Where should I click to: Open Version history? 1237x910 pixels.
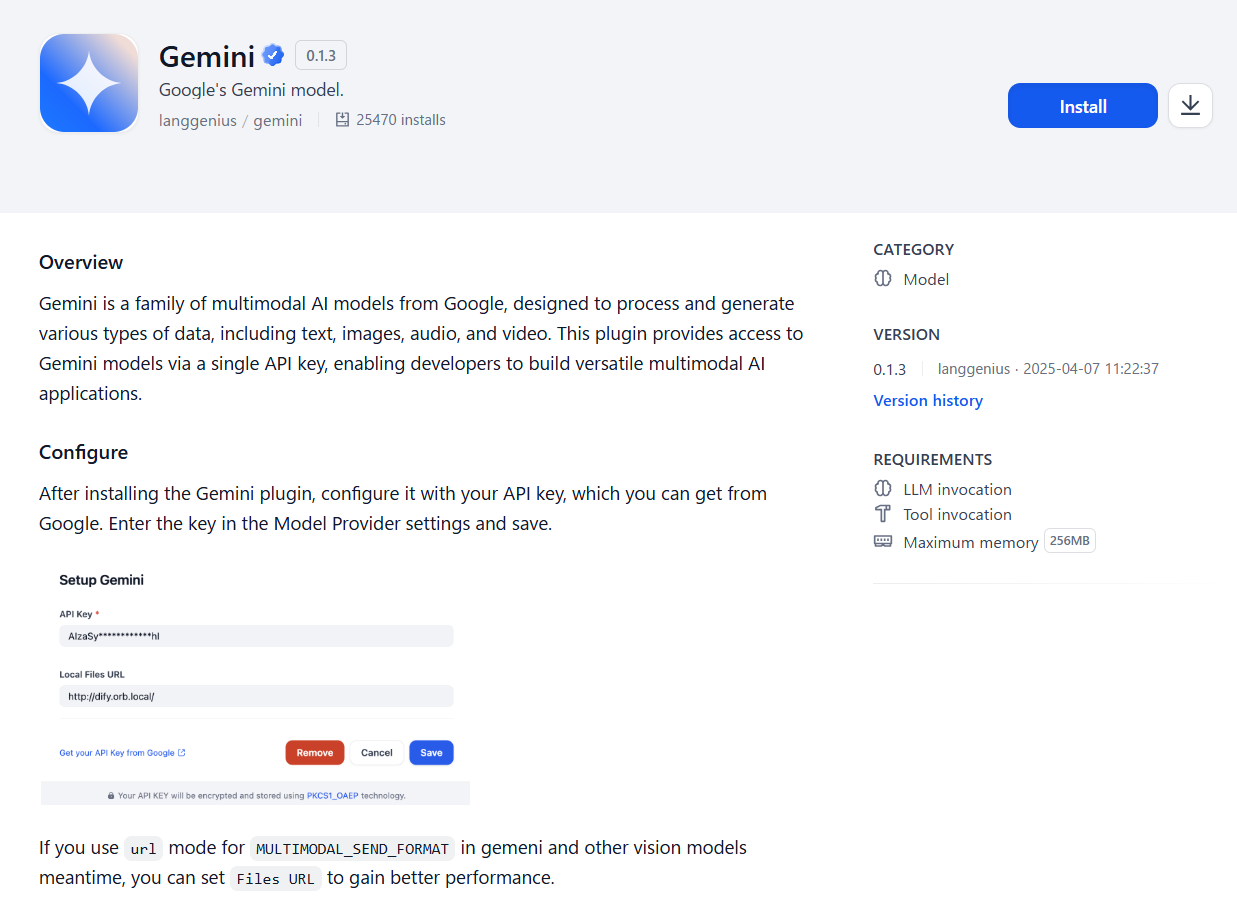tap(928, 400)
